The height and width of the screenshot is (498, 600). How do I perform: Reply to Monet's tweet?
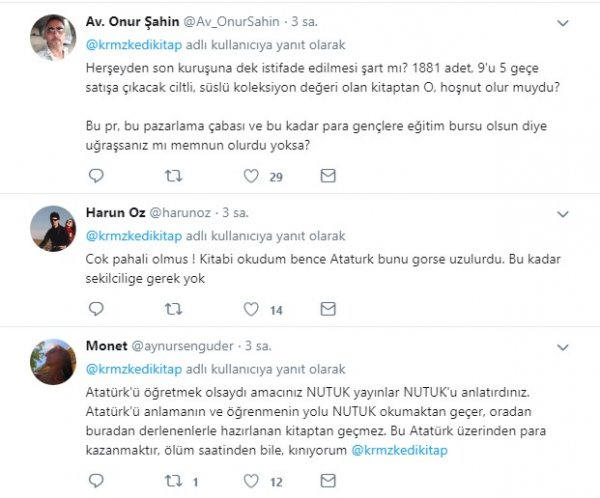(96, 479)
